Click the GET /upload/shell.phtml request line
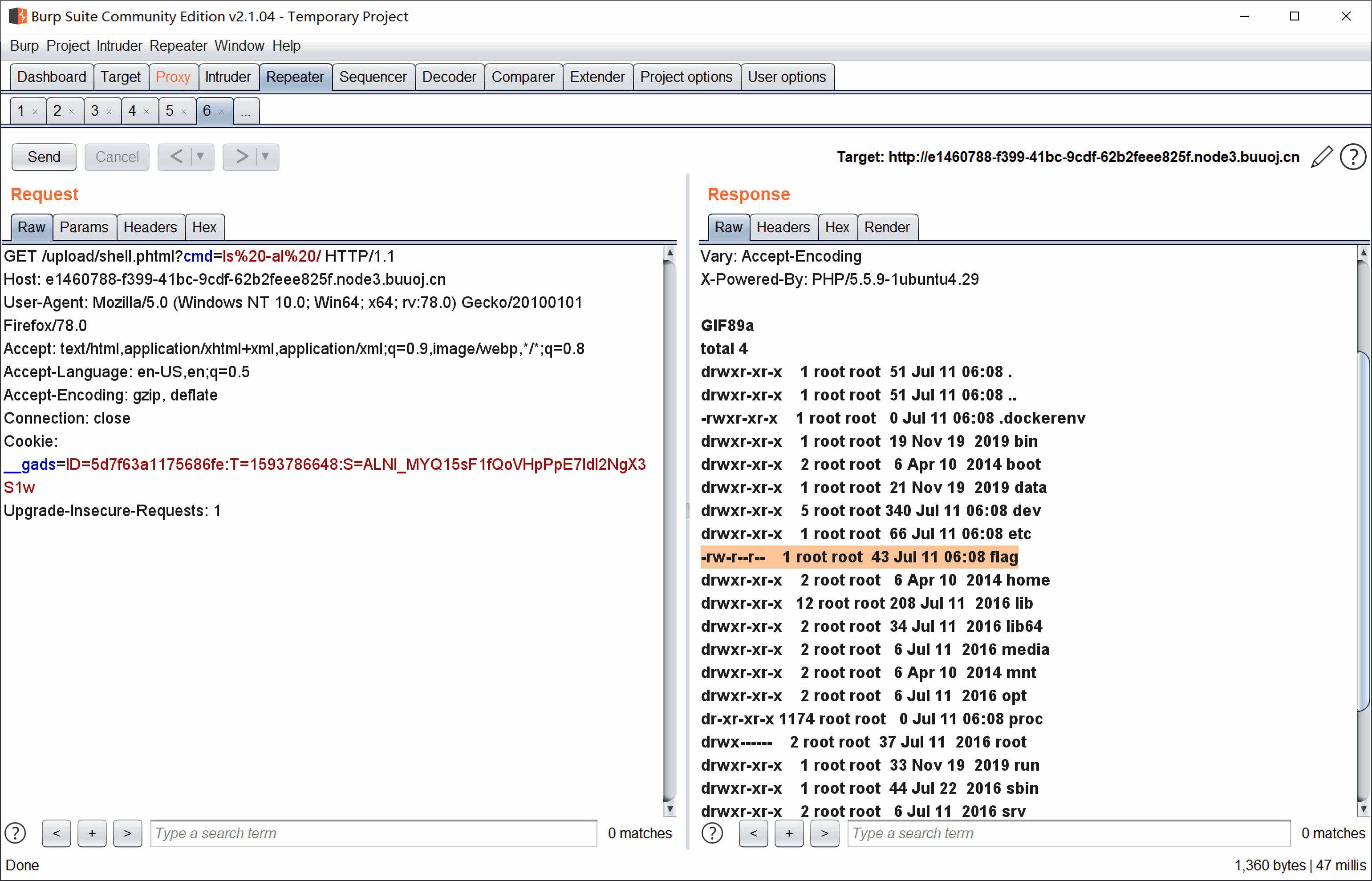The height and width of the screenshot is (881, 1372). [199, 256]
